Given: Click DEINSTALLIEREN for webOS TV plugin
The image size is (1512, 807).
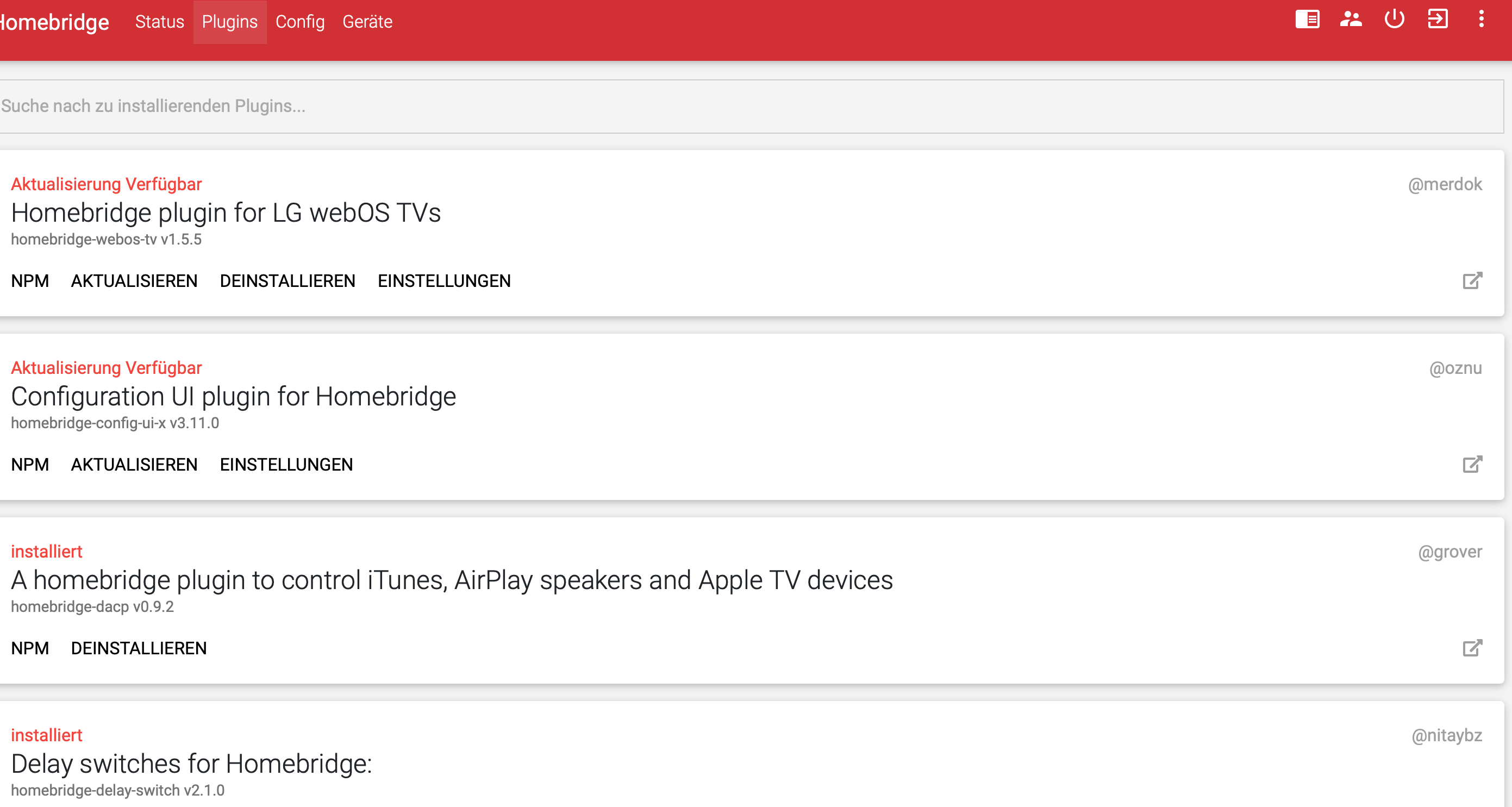Looking at the screenshot, I should 288,281.
